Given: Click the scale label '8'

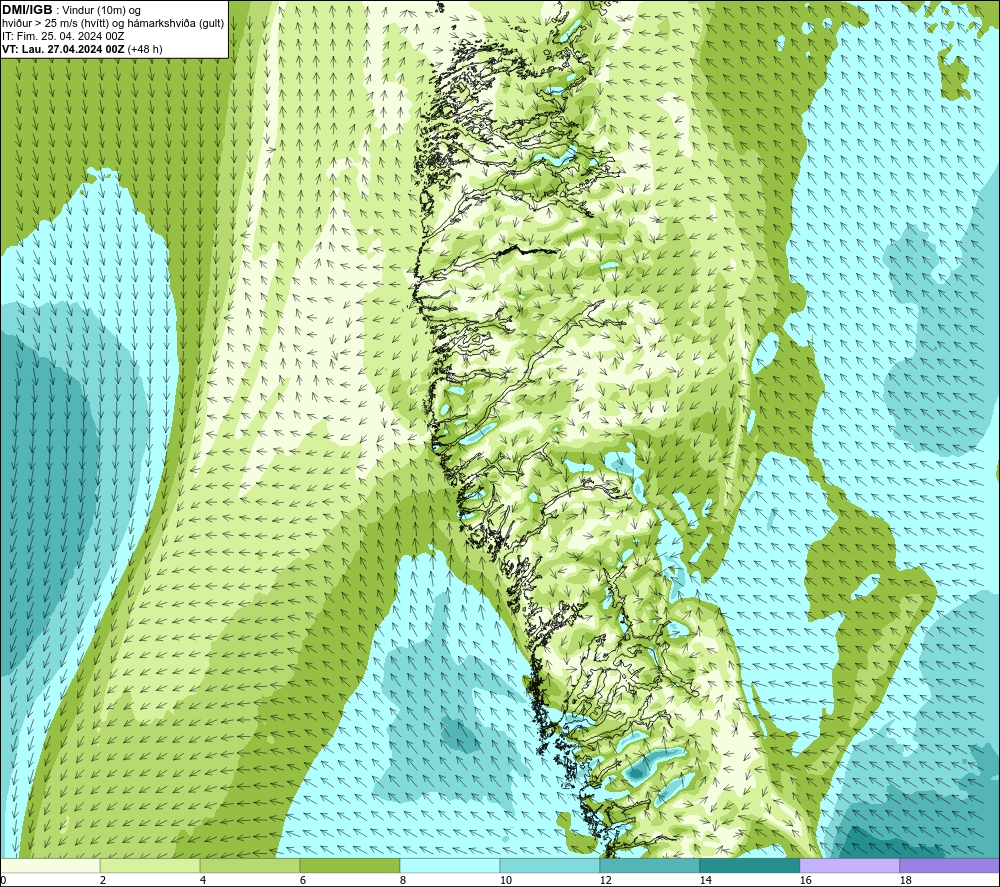Looking at the screenshot, I should (403, 881).
